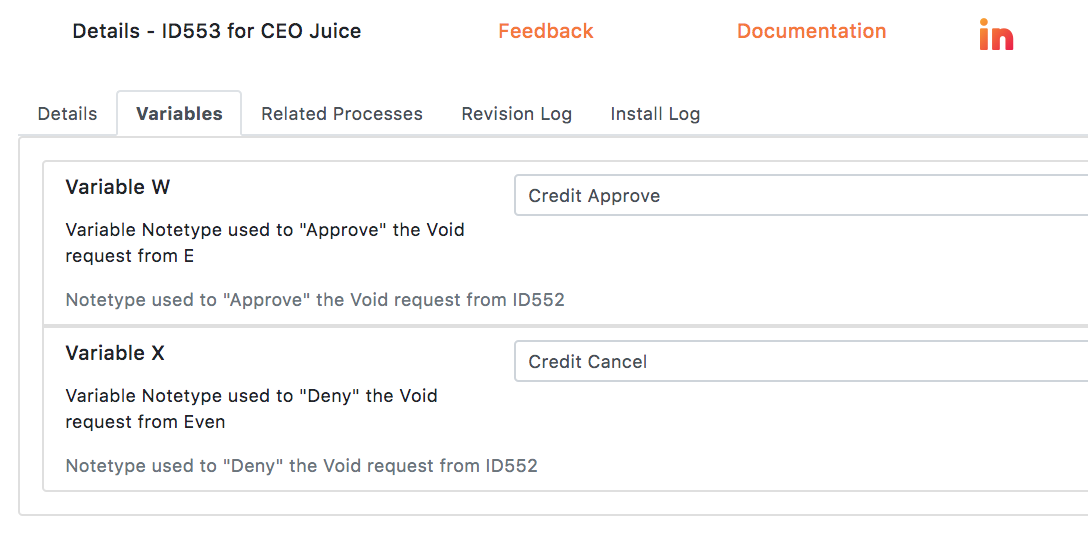Switch to the Details tab
Viewport: 1088px width, 546px height.
[x=67, y=114]
